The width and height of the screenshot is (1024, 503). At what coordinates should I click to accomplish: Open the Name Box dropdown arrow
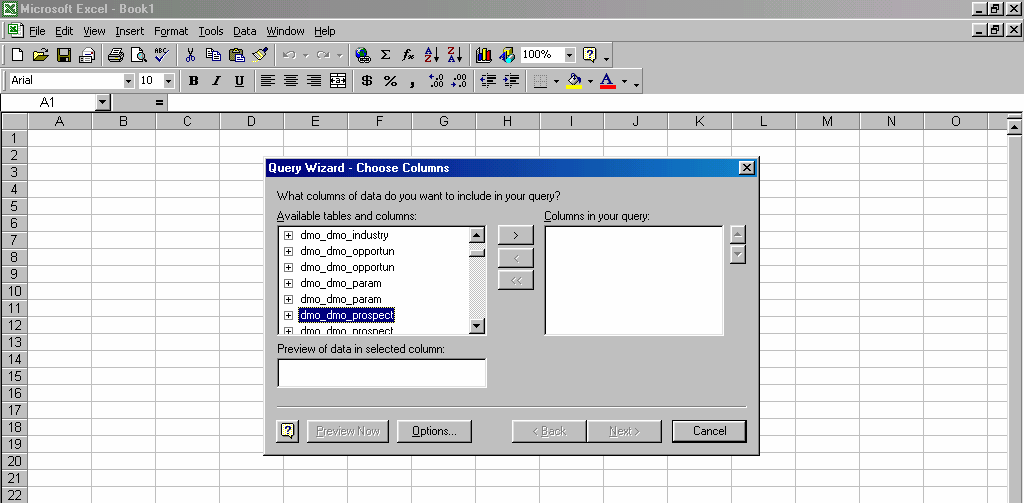tap(103, 103)
